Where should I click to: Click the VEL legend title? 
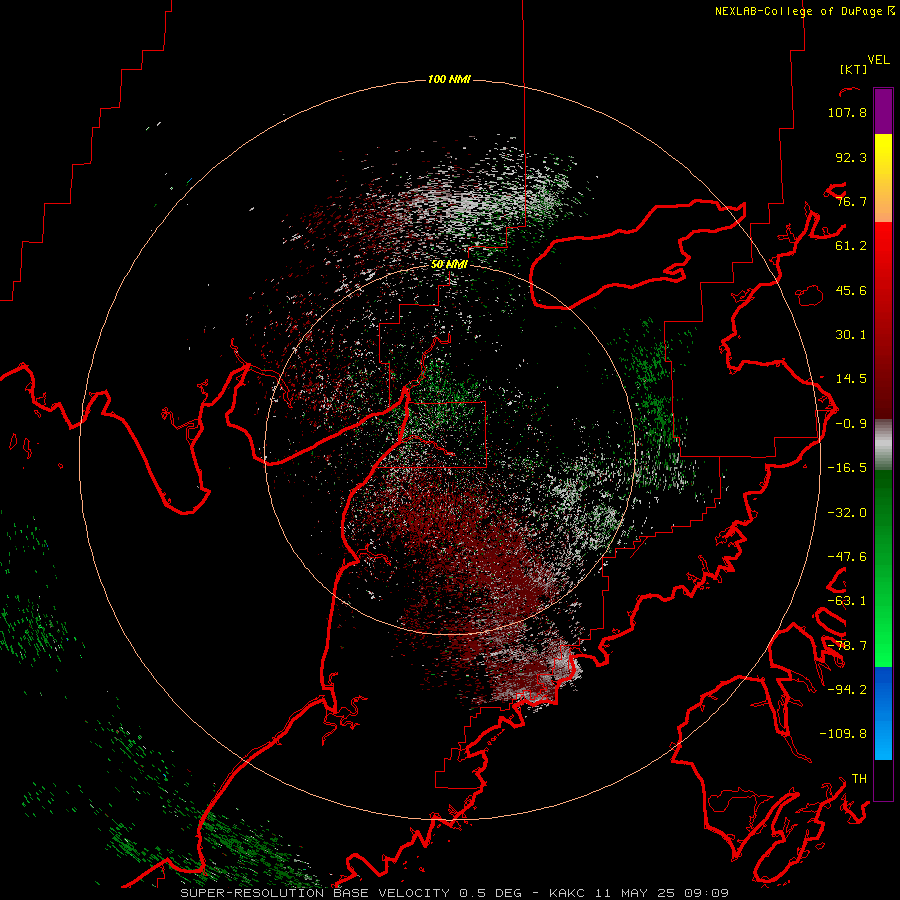878,60
